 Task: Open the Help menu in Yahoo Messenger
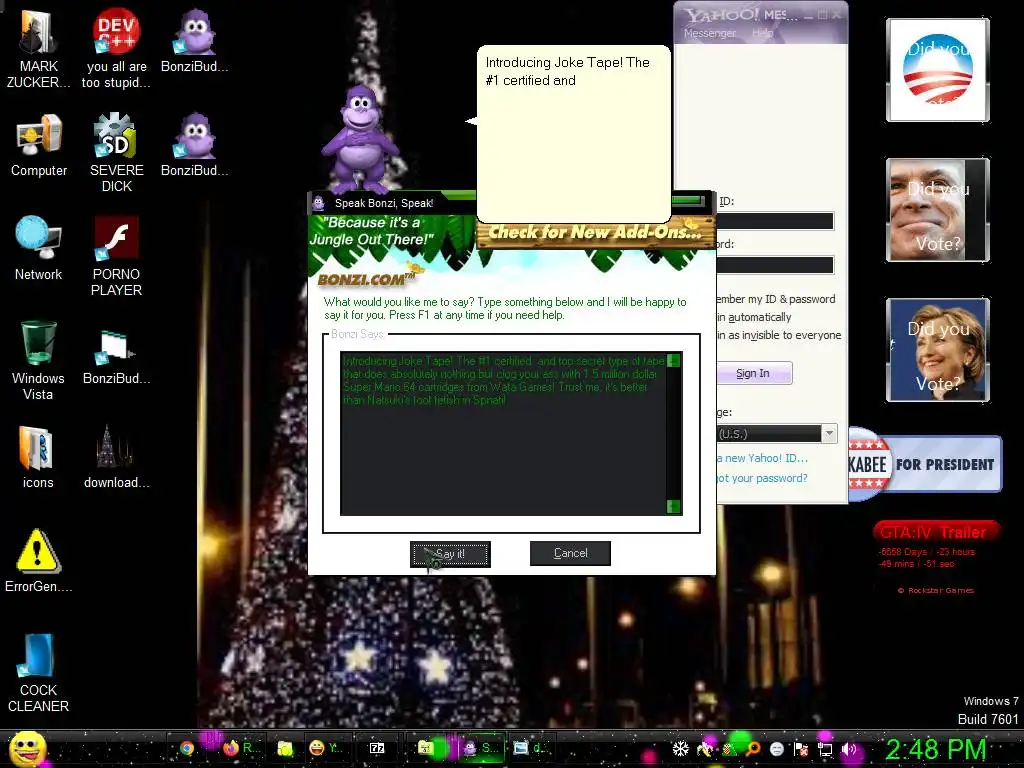pos(762,33)
